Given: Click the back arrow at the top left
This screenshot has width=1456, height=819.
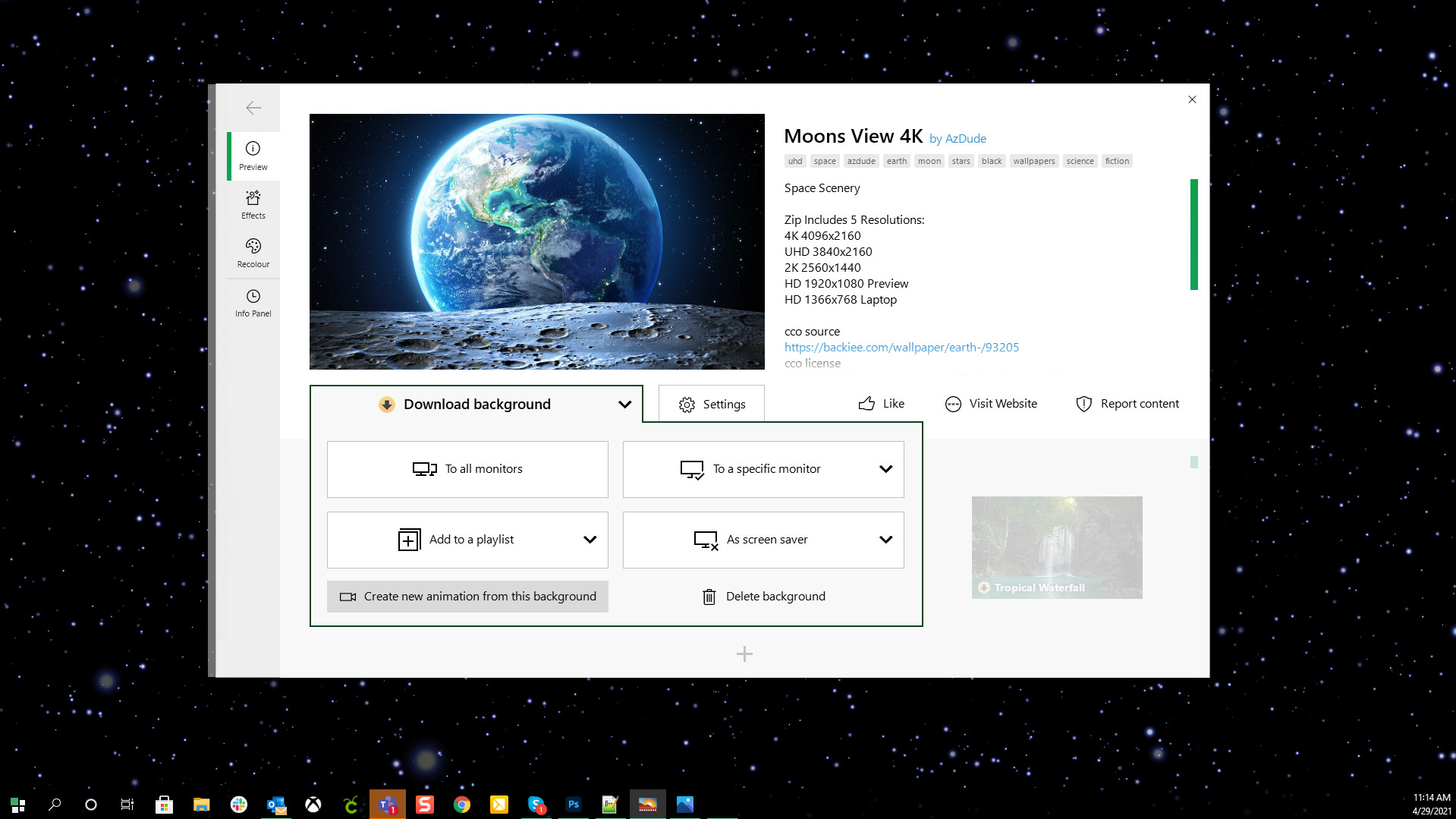Looking at the screenshot, I should 253,108.
